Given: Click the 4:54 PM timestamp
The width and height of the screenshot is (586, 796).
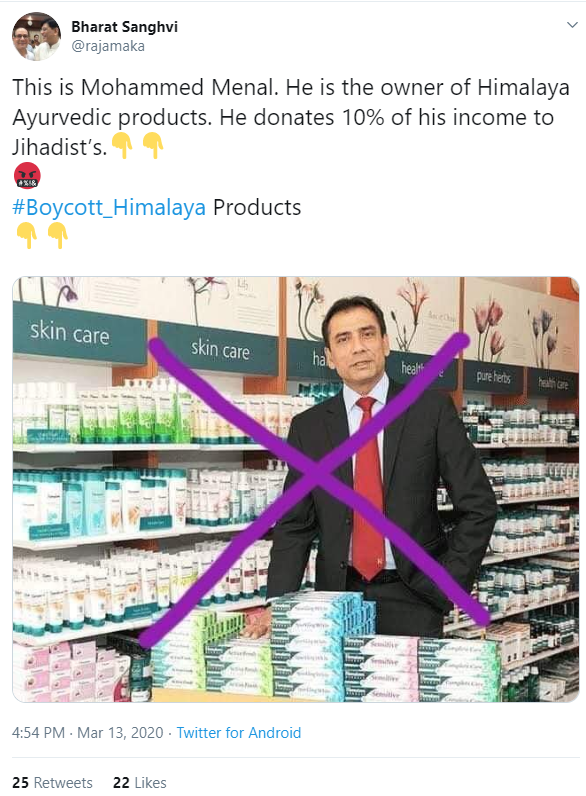Looking at the screenshot, I should tap(39, 733).
